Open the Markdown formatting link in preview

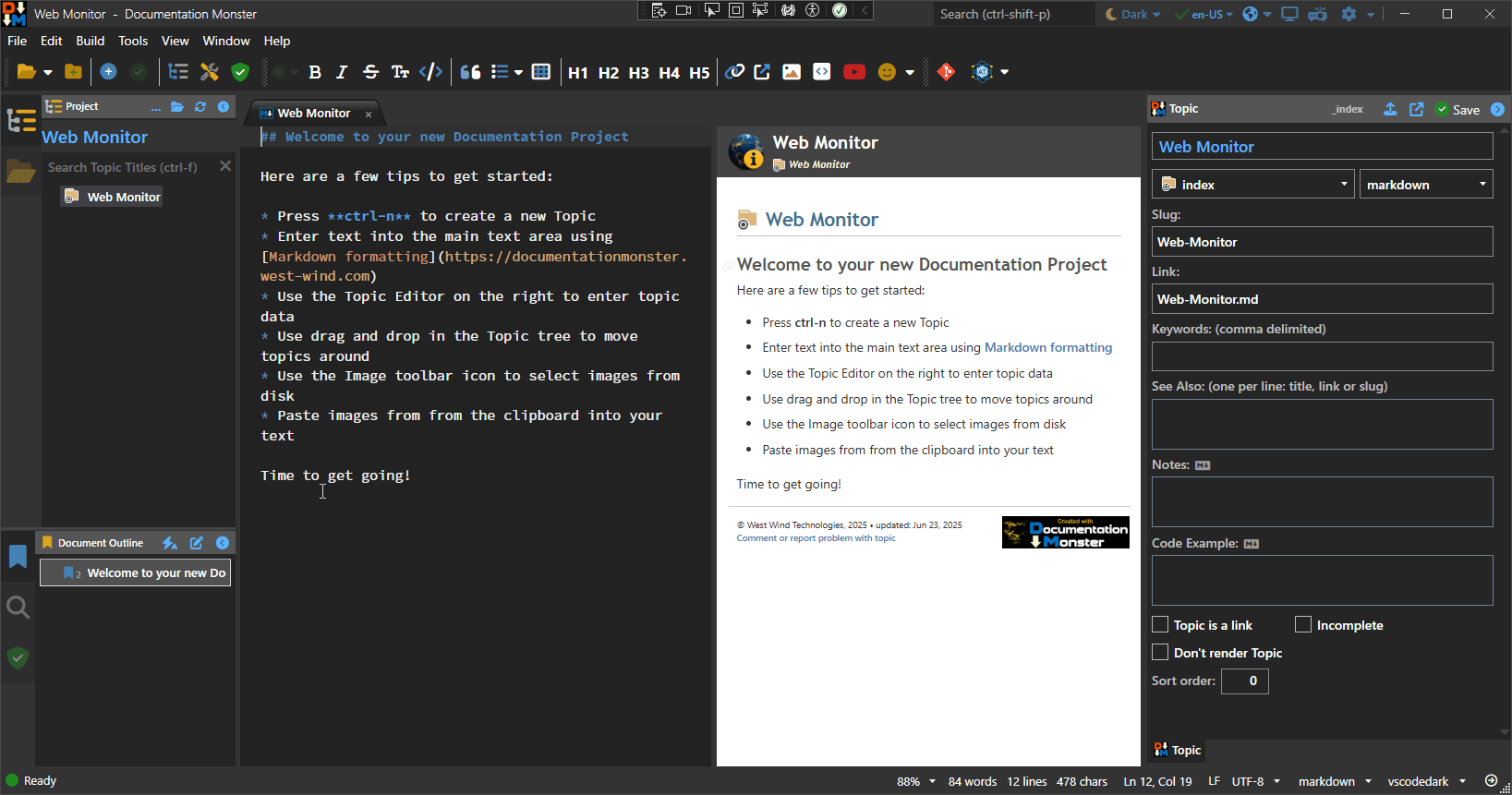pos(1048,347)
